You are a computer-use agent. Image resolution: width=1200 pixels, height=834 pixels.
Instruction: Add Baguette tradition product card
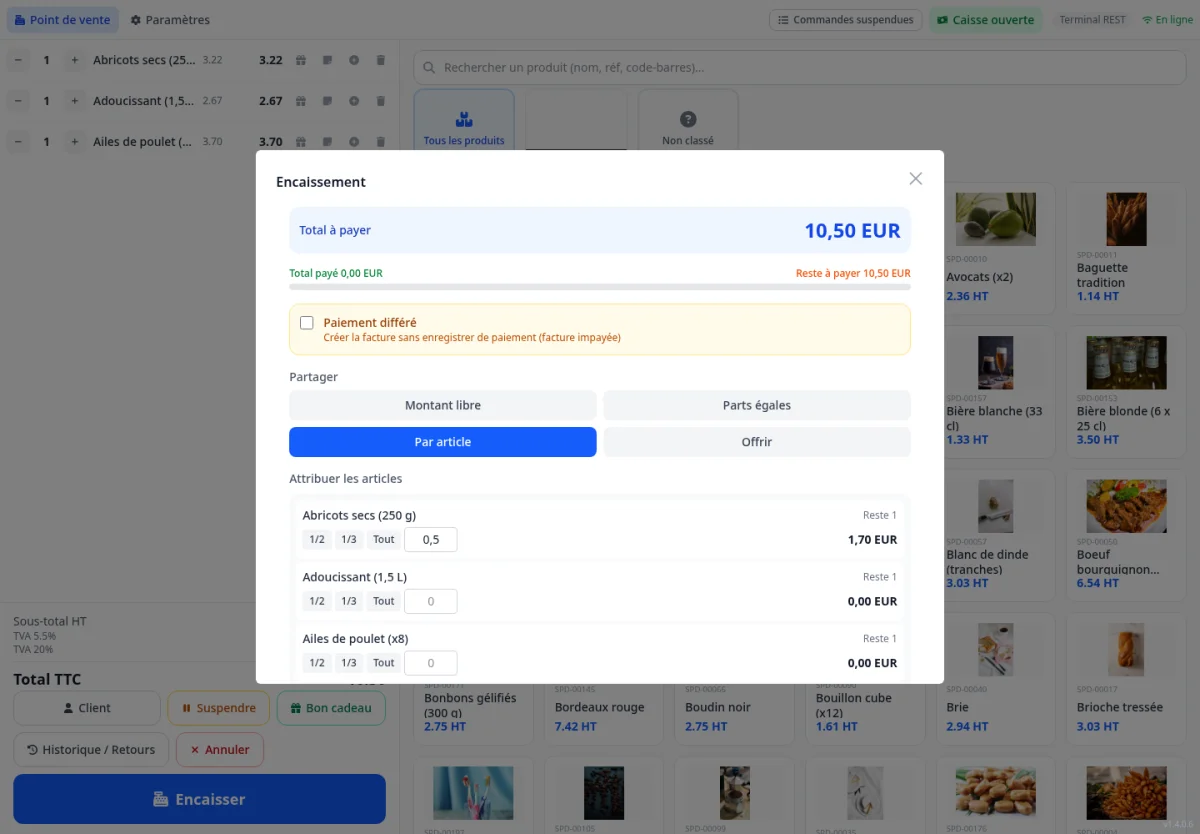point(1126,250)
